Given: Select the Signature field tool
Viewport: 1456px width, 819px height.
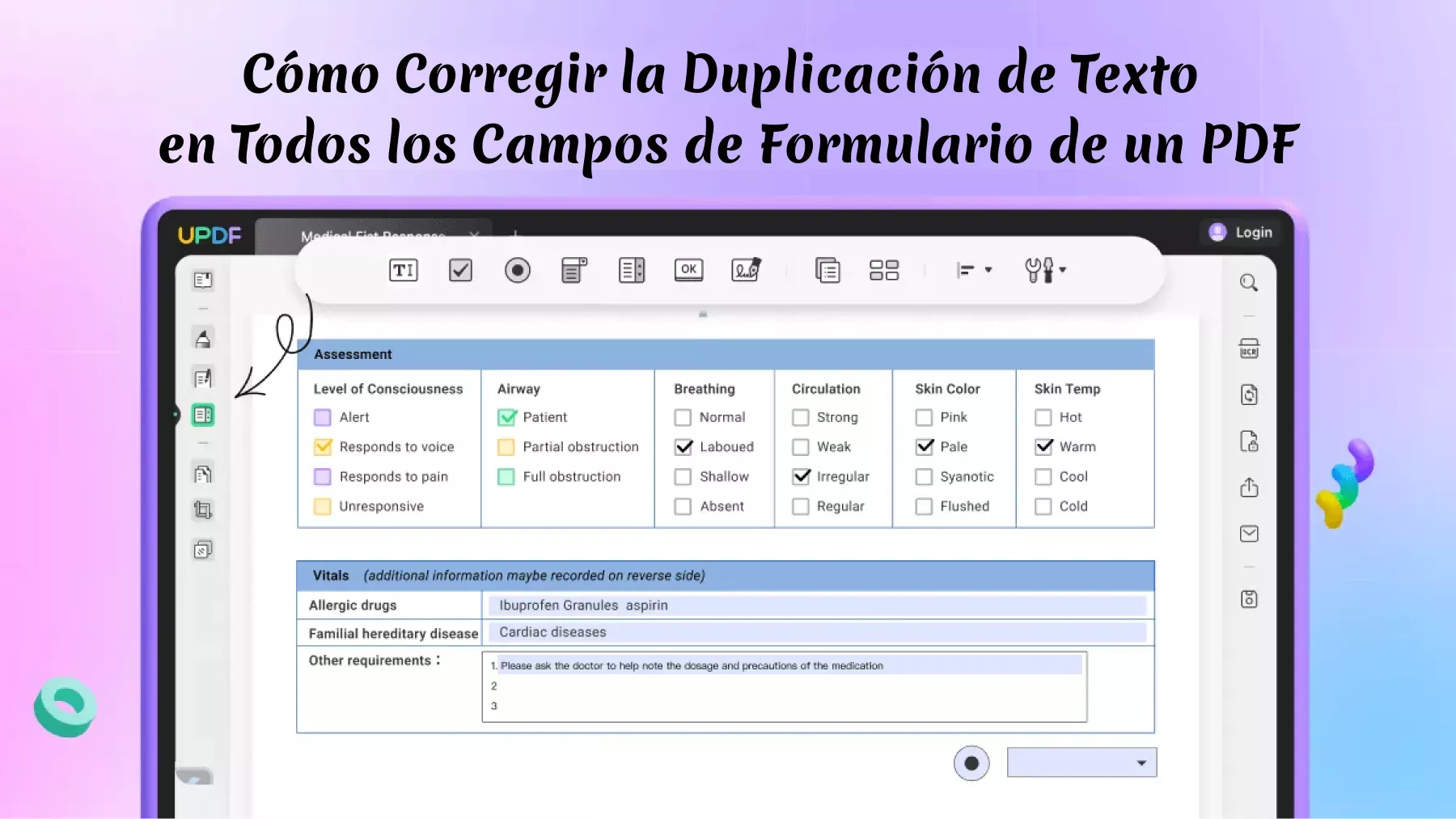Looking at the screenshot, I should pyautogui.click(x=746, y=270).
